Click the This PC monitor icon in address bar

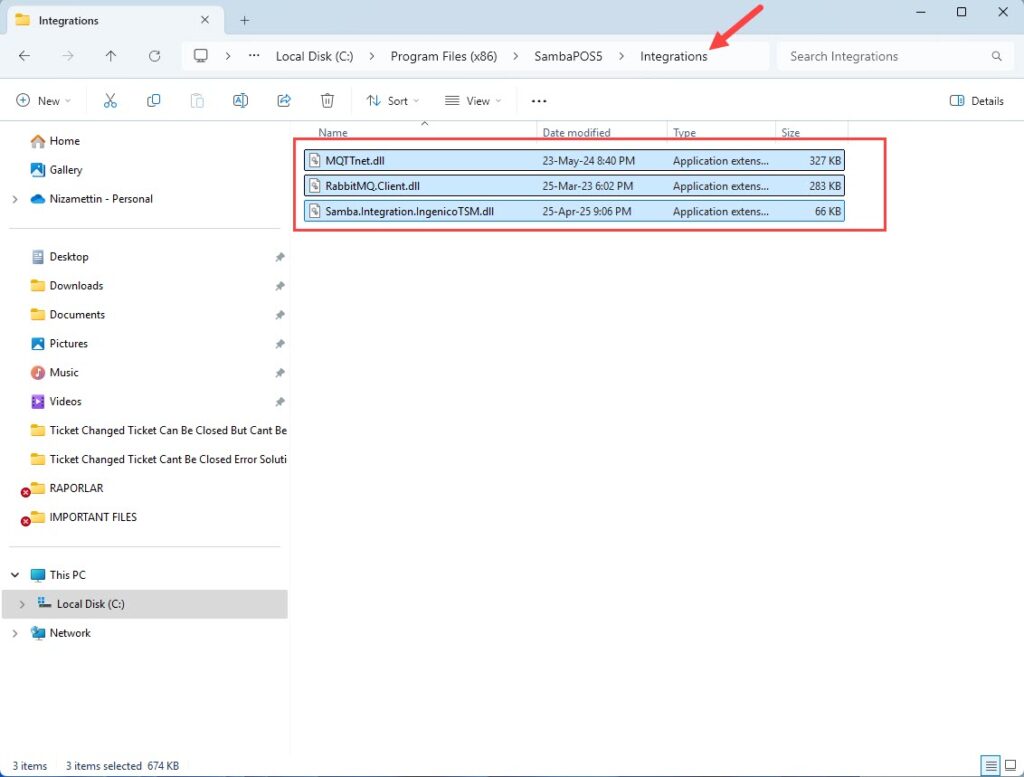click(200, 56)
